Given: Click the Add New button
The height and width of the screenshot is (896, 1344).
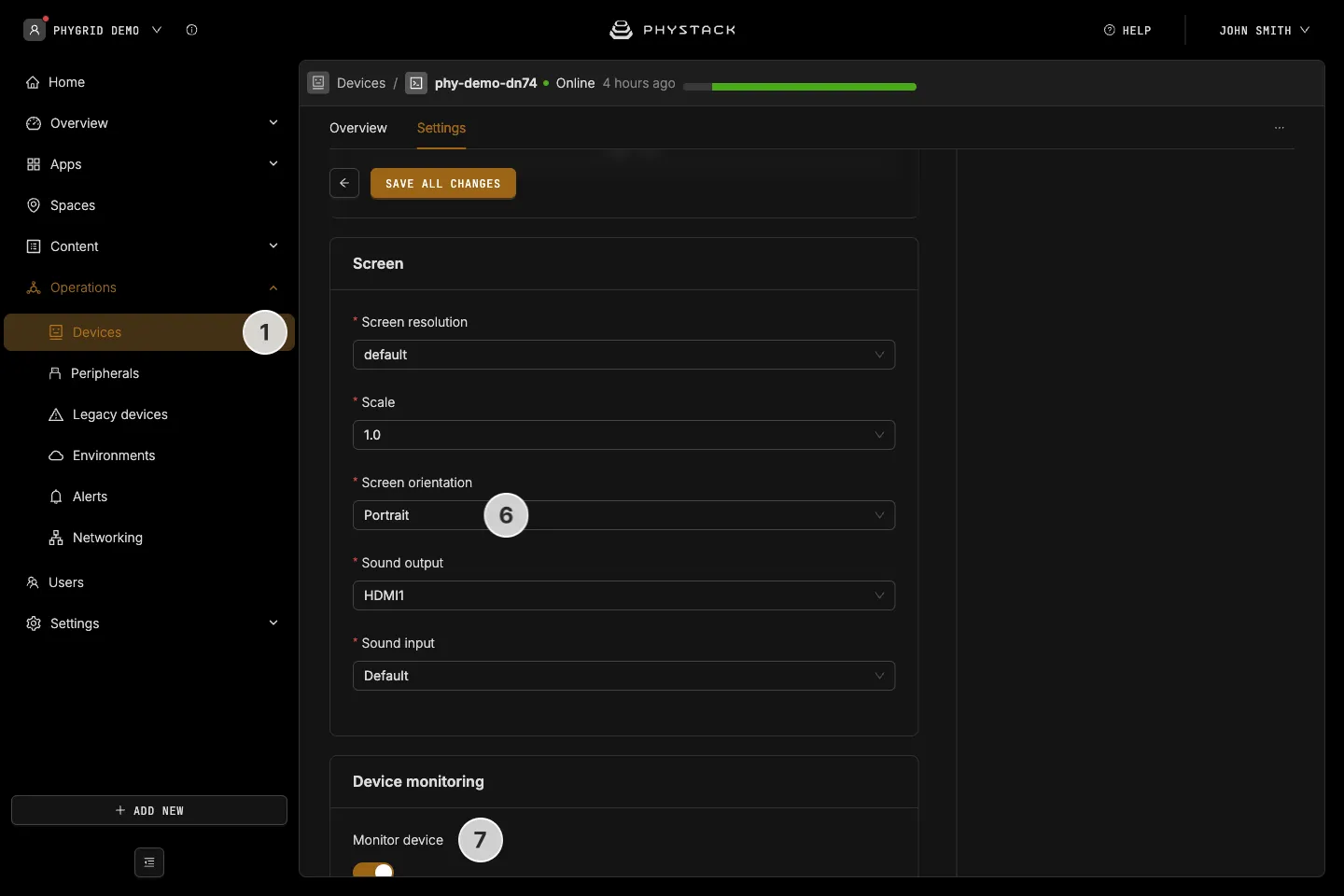Looking at the screenshot, I should pos(149,810).
